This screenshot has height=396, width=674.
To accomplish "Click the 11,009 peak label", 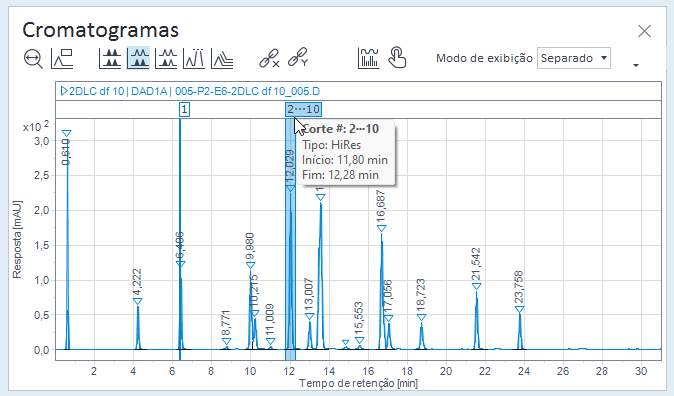I will click(x=270, y=320).
